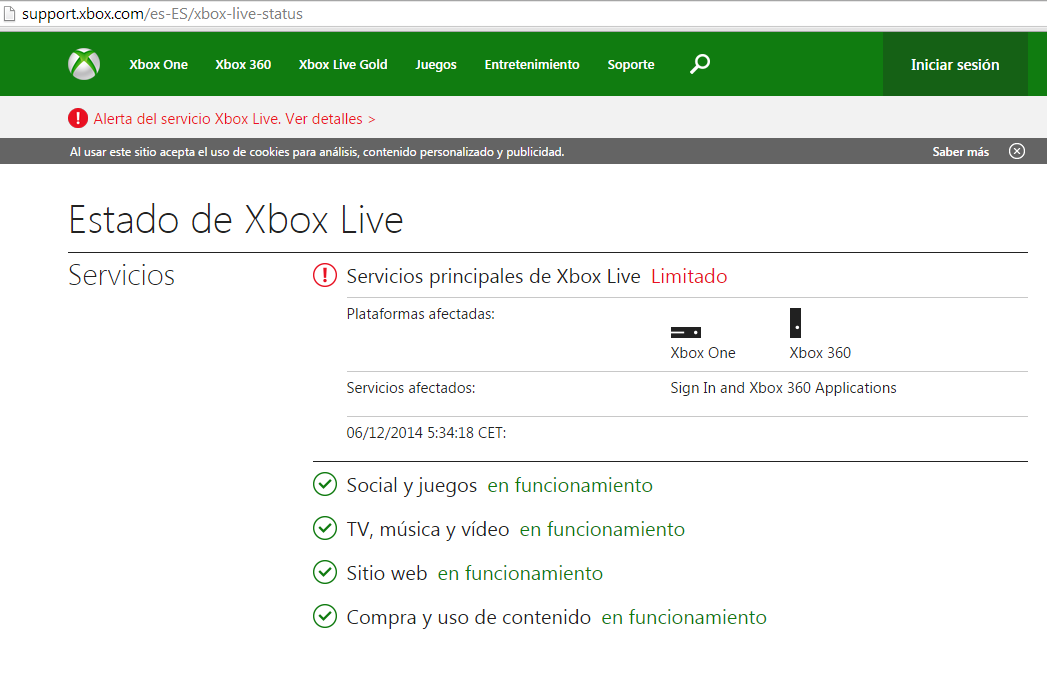Go to the Soporte section
The height and width of the screenshot is (673, 1047).
(631, 63)
